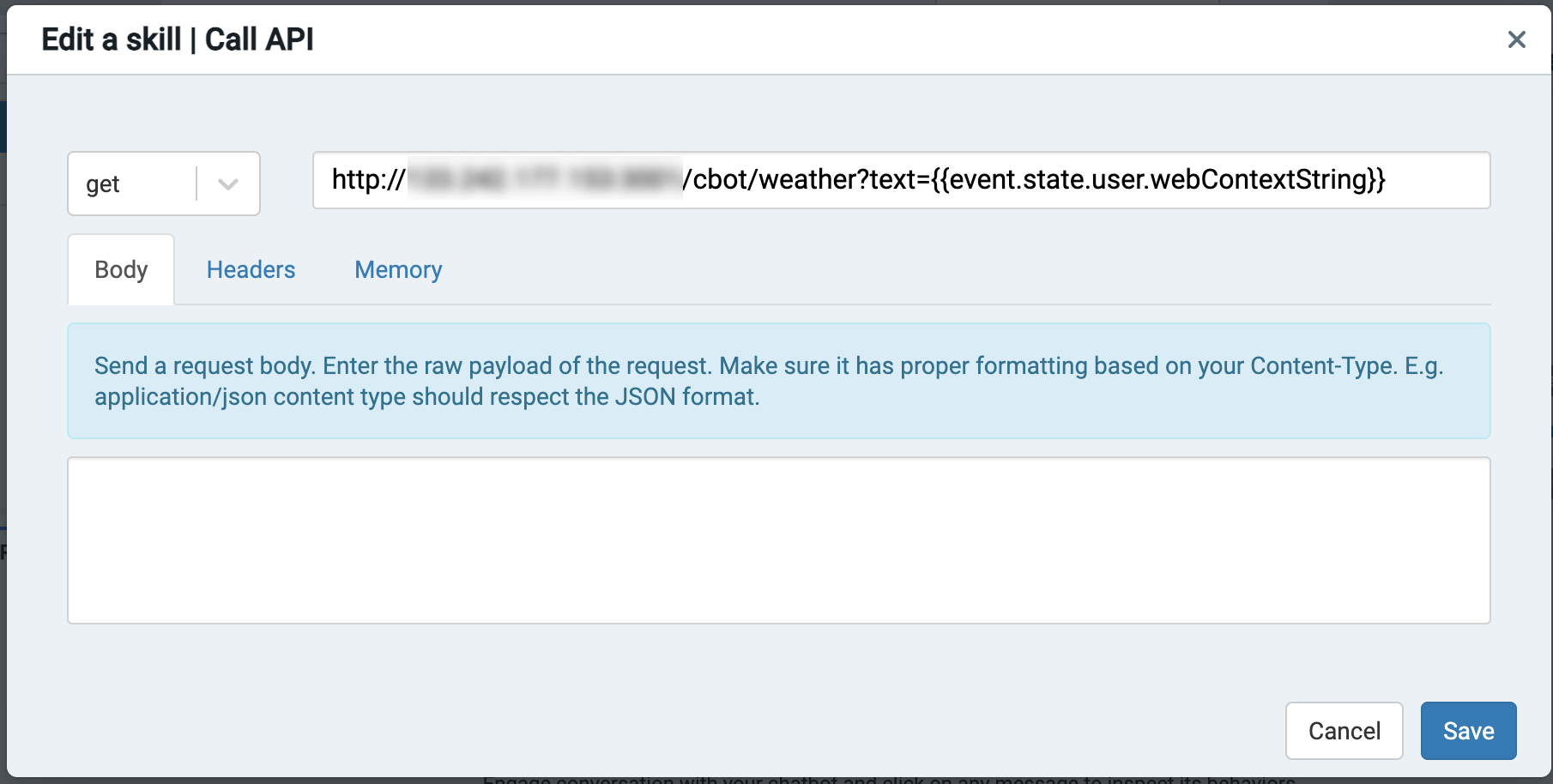Image resolution: width=1553 pixels, height=784 pixels.
Task: Click the X icon at top right
Action: (x=1517, y=39)
